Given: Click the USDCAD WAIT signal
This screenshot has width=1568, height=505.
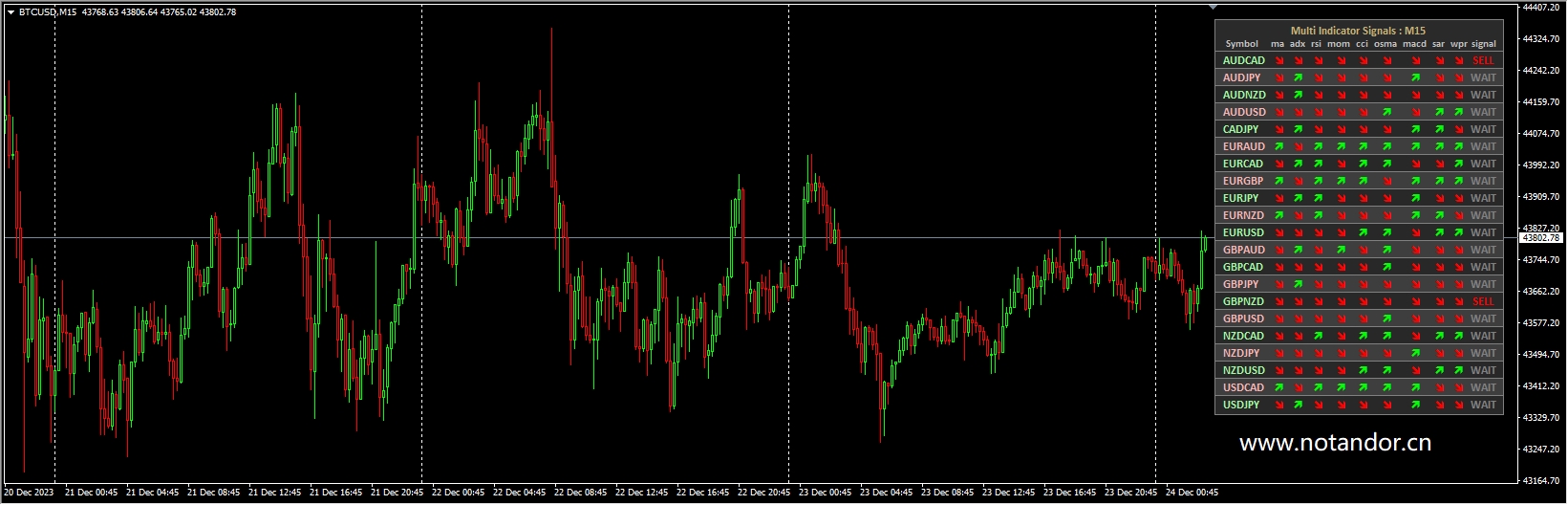Looking at the screenshot, I should [x=1483, y=387].
